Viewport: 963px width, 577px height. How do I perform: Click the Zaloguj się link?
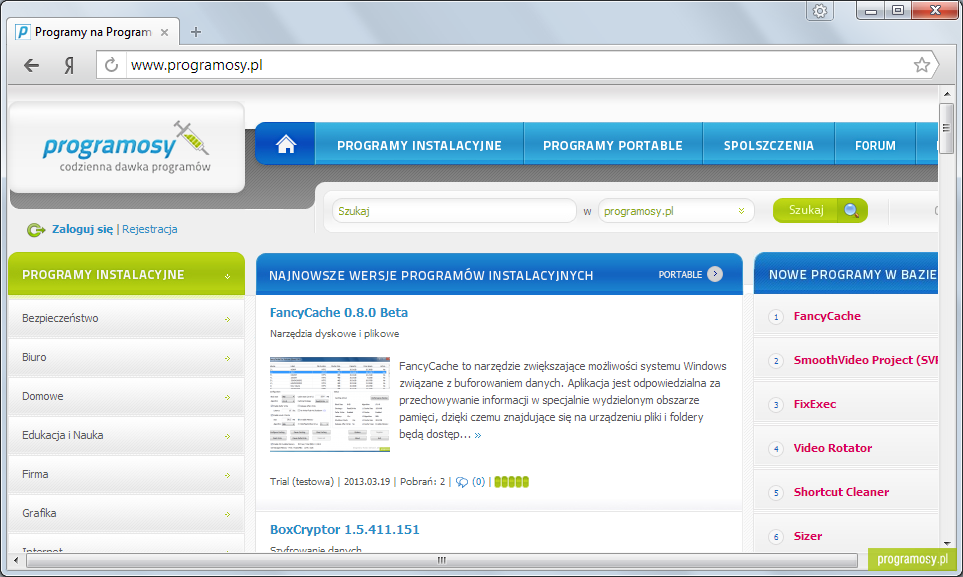[82, 229]
